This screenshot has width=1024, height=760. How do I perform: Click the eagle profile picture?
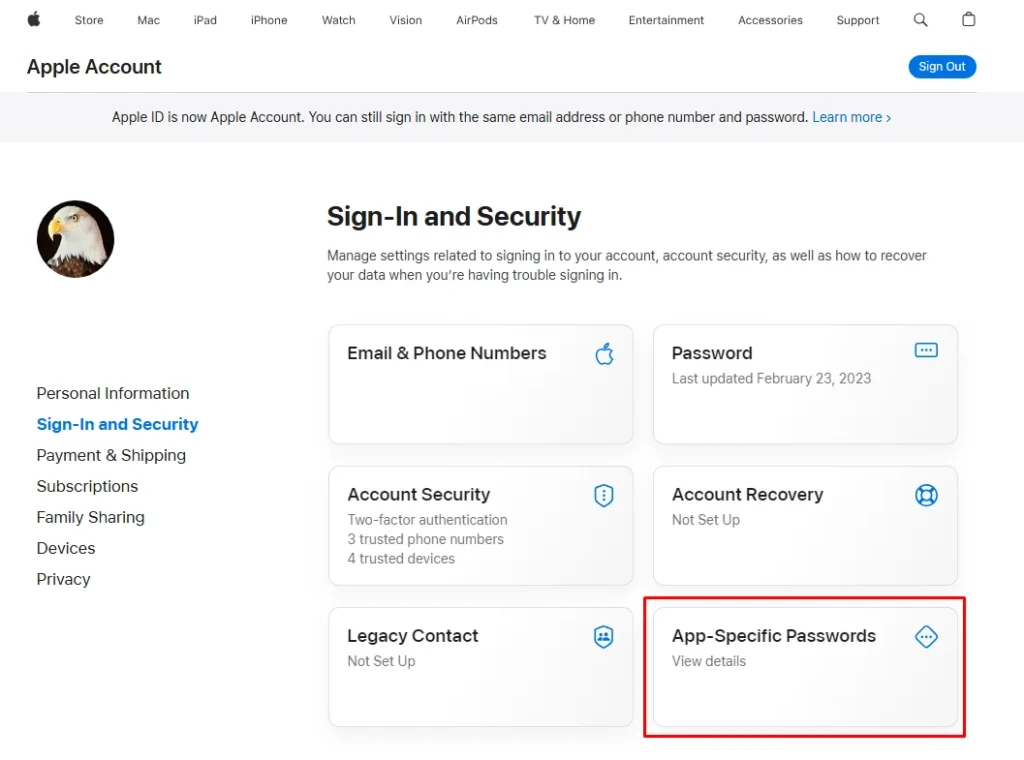pos(76,239)
